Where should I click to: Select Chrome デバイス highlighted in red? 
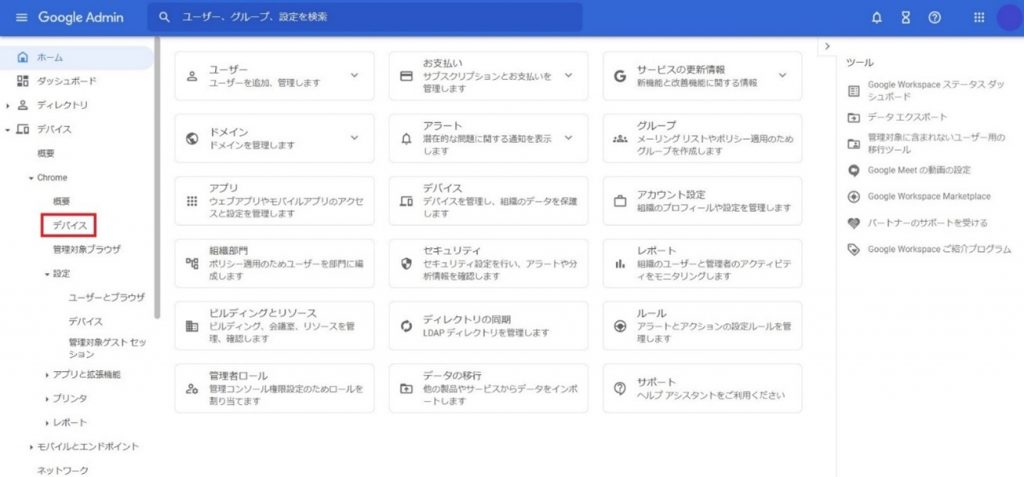[69, 226]
